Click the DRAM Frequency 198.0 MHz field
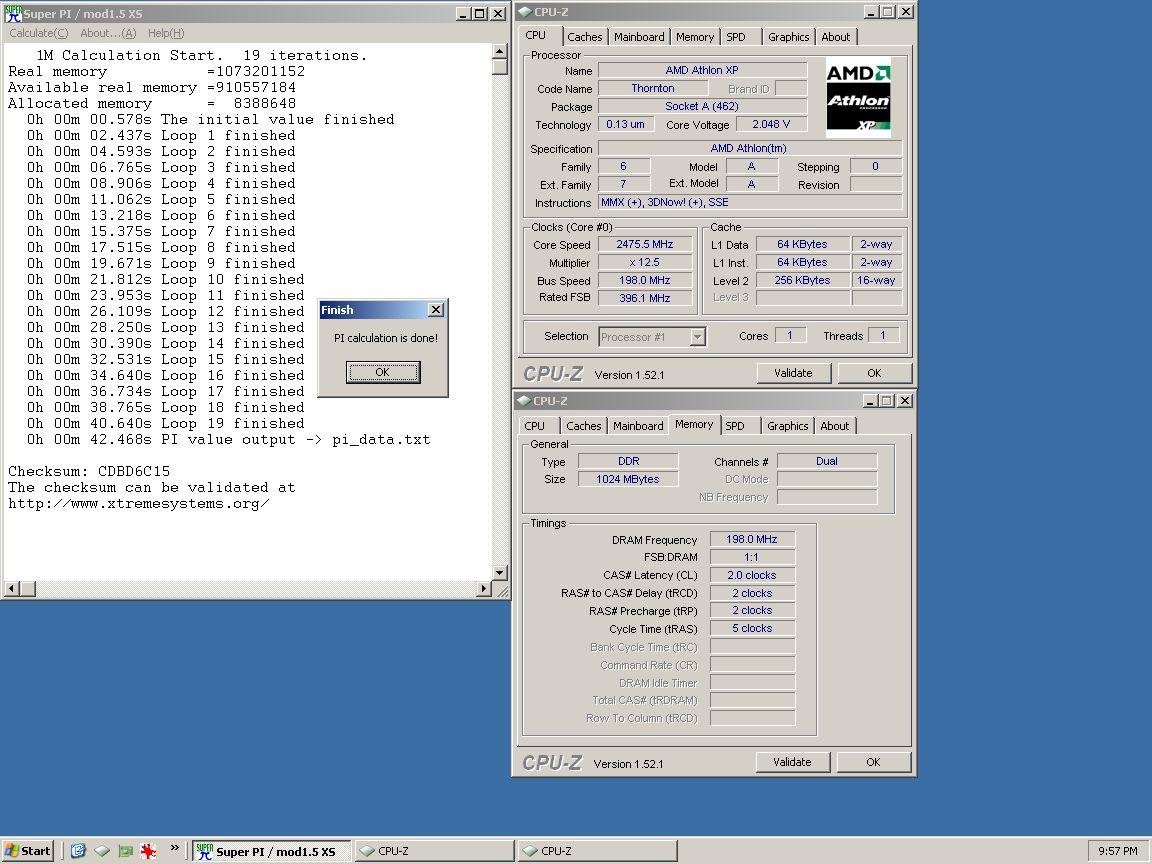 tap(752, 539)
